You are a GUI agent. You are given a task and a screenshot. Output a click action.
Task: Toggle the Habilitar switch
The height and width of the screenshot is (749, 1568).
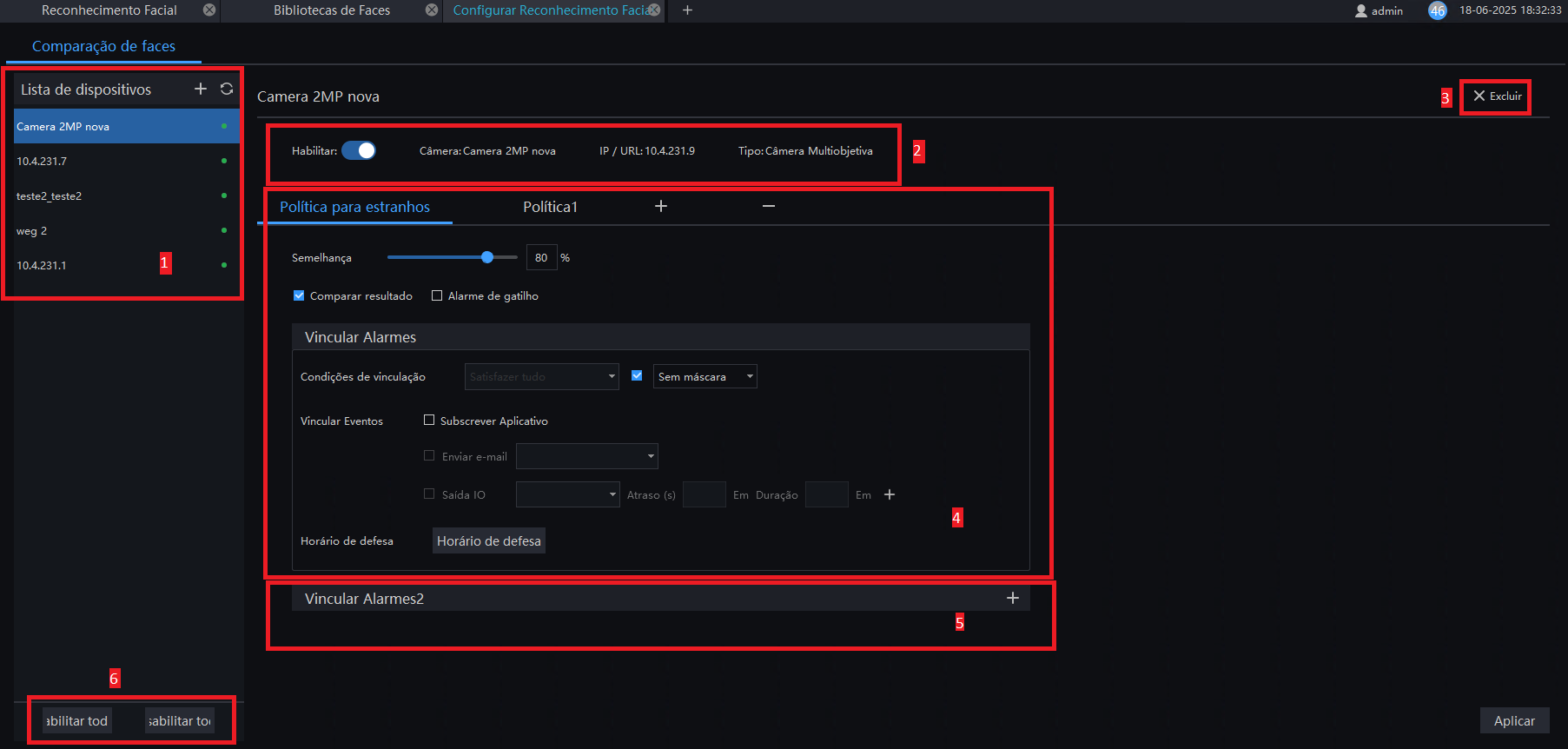point(359,150)
